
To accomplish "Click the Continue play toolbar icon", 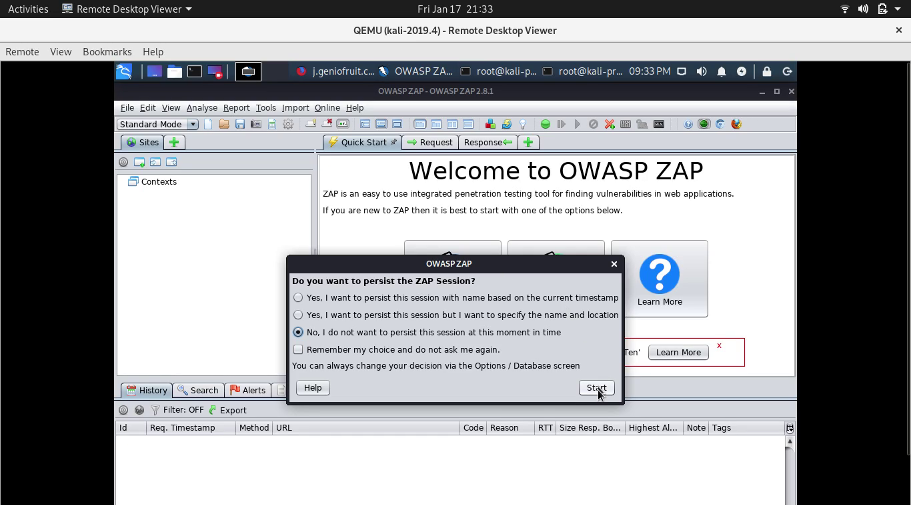I will (x=577, y=124).
